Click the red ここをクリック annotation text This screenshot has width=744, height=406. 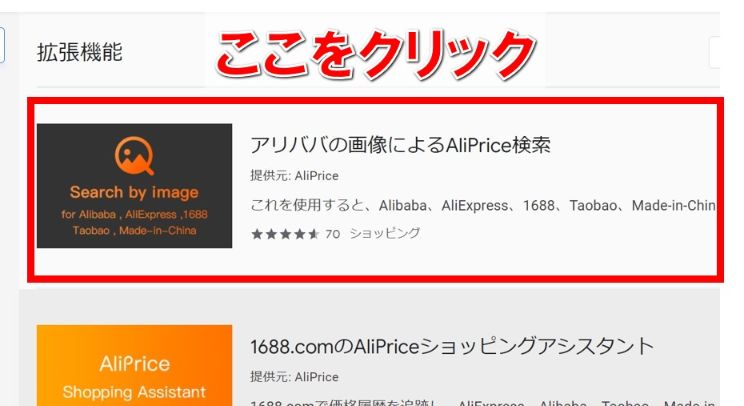pyautogui.click(x=376, y=54)
